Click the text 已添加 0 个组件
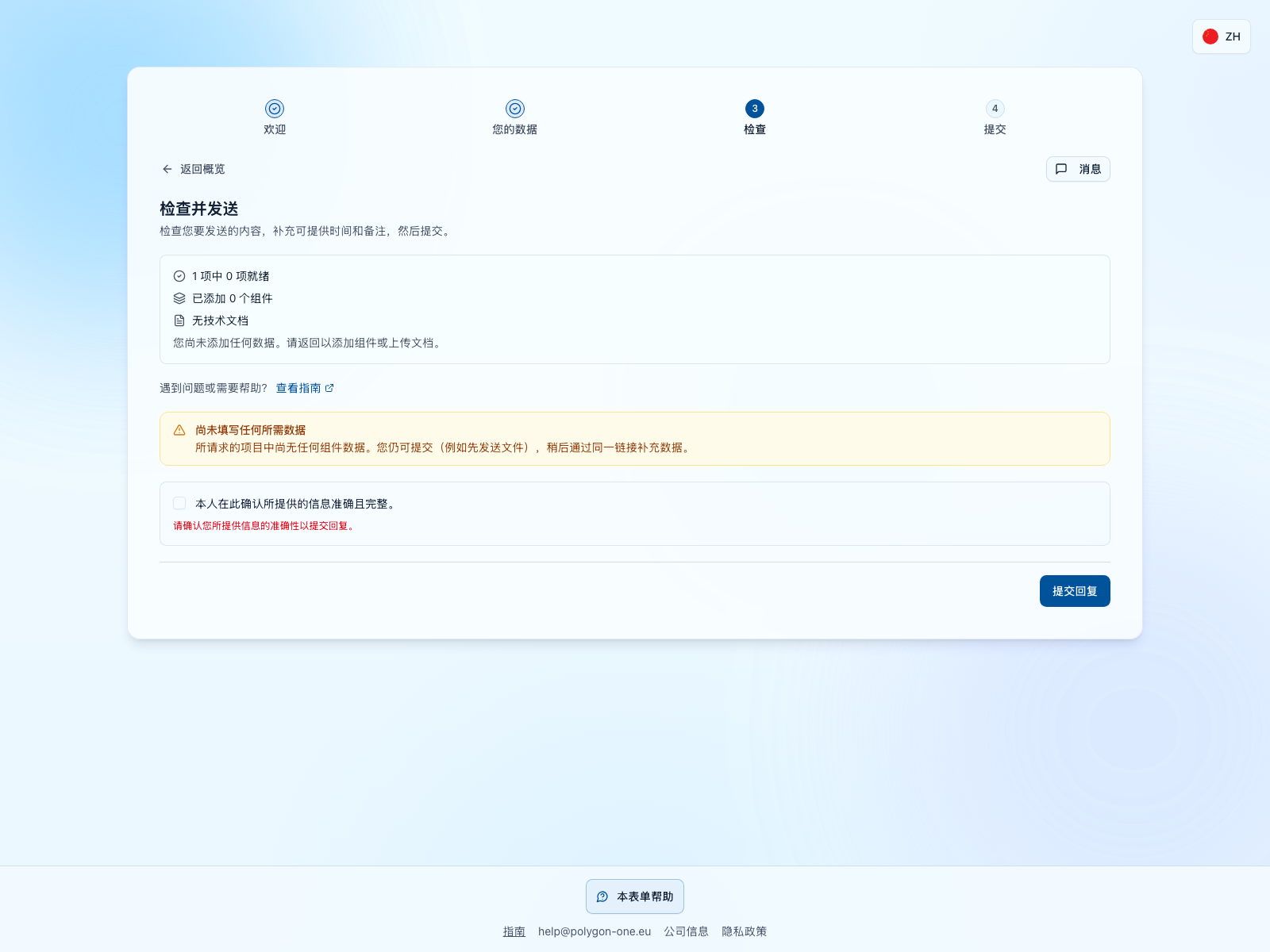Viewport: 1270px width, 952px height. tap(233, 298)
